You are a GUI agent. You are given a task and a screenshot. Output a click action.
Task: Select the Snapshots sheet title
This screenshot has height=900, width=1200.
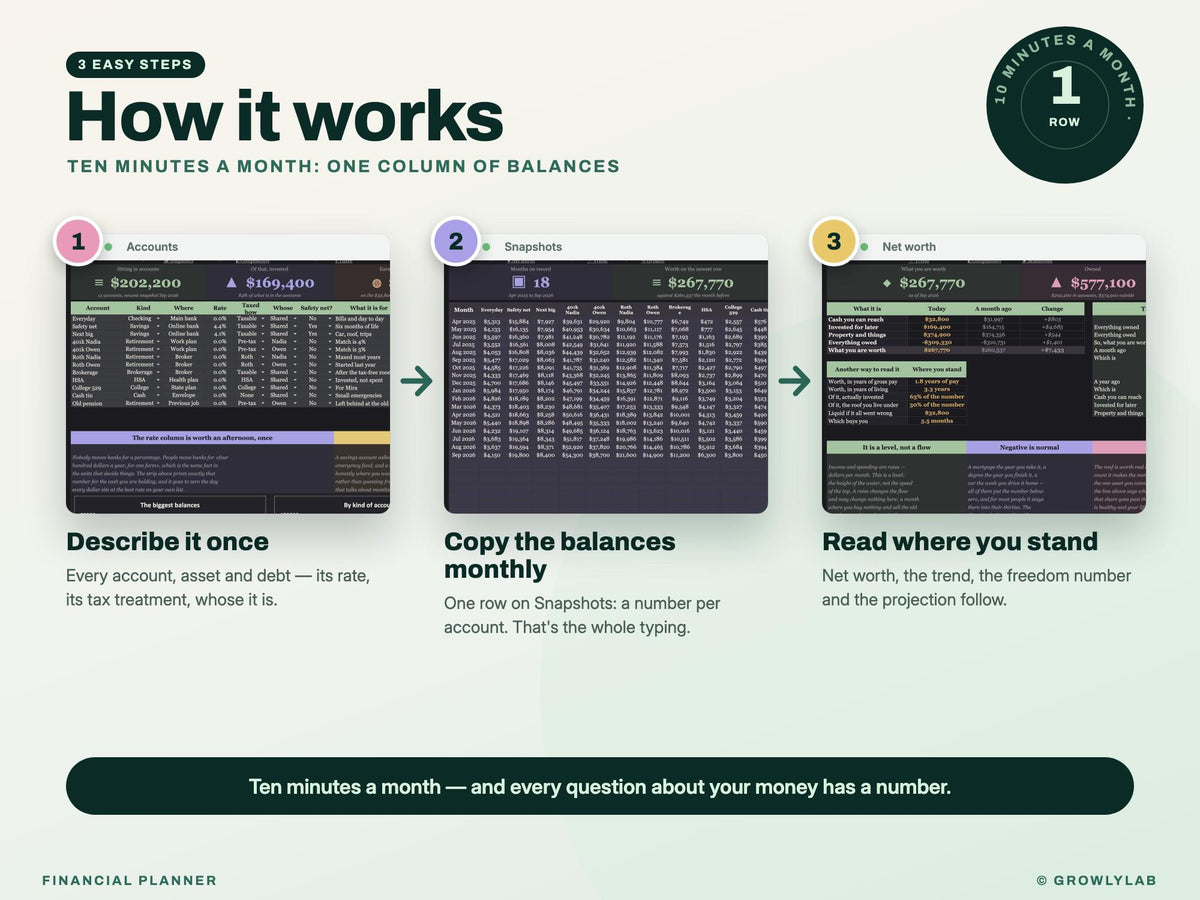(x=533, y=247)
